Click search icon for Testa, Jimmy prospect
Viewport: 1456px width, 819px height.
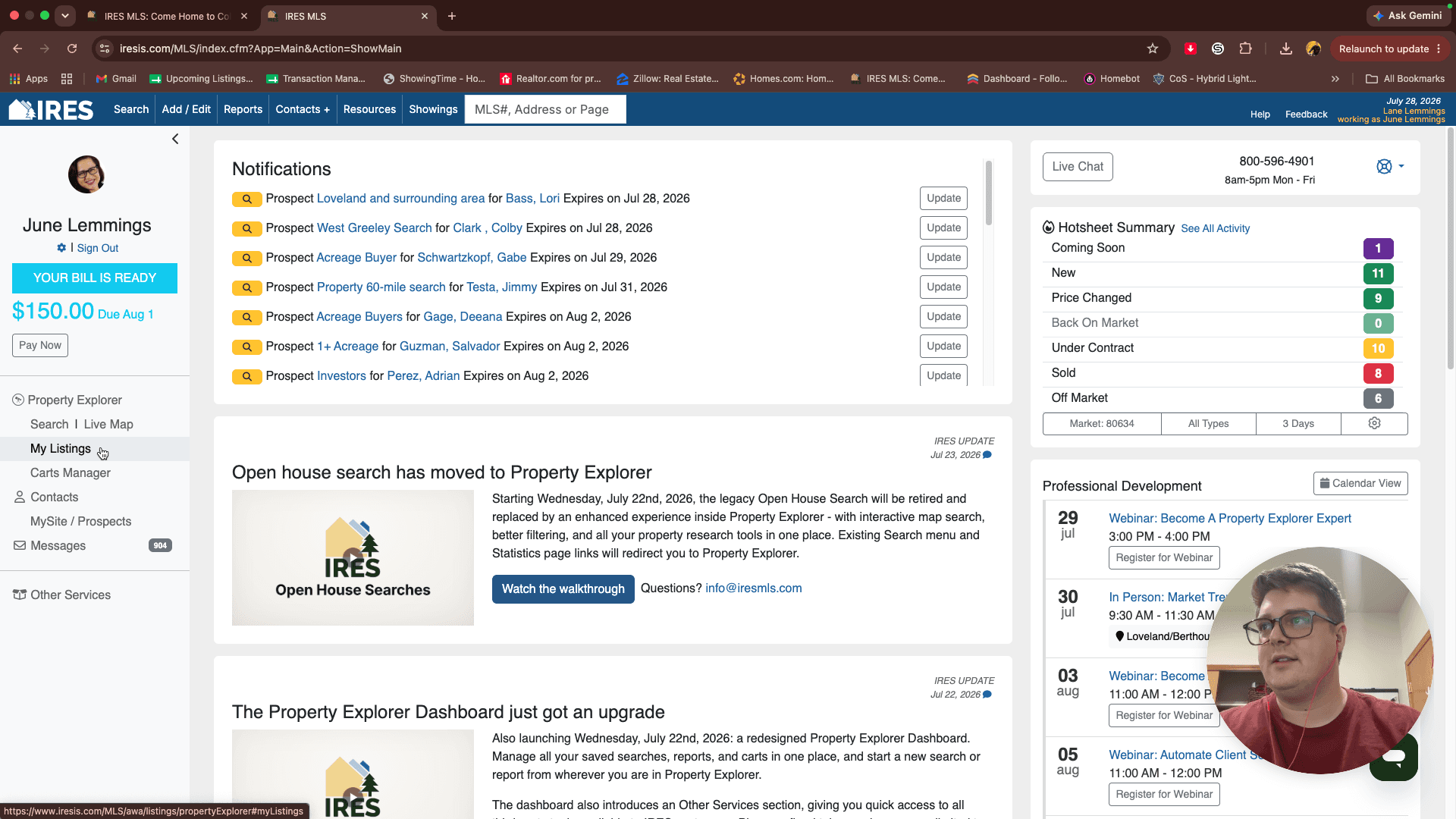246,287
